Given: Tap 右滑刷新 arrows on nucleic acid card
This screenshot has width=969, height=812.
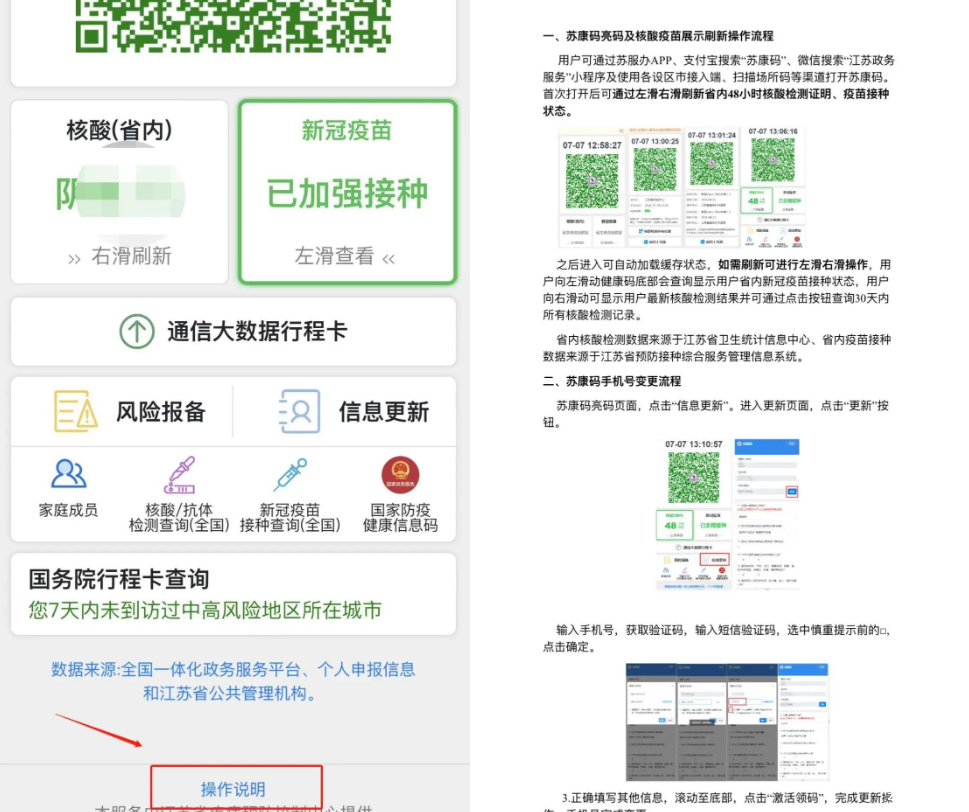Looking at the screenshot, I should coord(75,258).
